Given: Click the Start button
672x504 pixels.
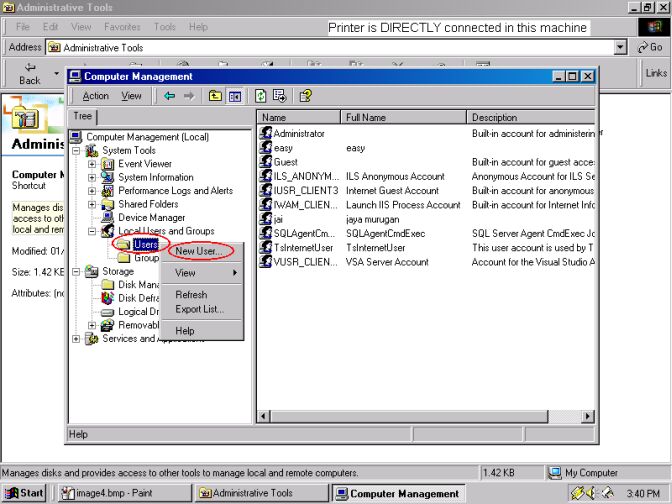Looking at the screenshot, I should 25,493.
